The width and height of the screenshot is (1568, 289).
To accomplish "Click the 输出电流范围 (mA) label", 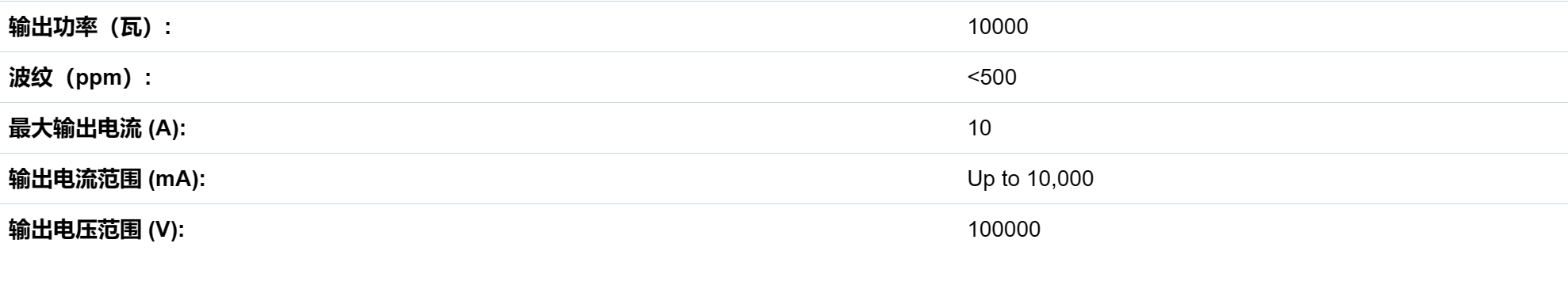I will pos(106,179).
